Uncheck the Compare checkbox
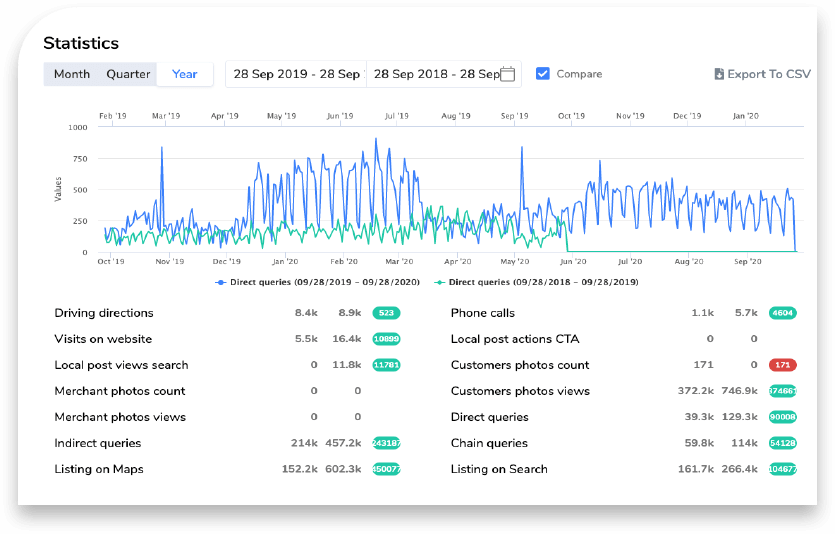Image resolution: width=835 pixels, height=534 pixels. point(543,74)
